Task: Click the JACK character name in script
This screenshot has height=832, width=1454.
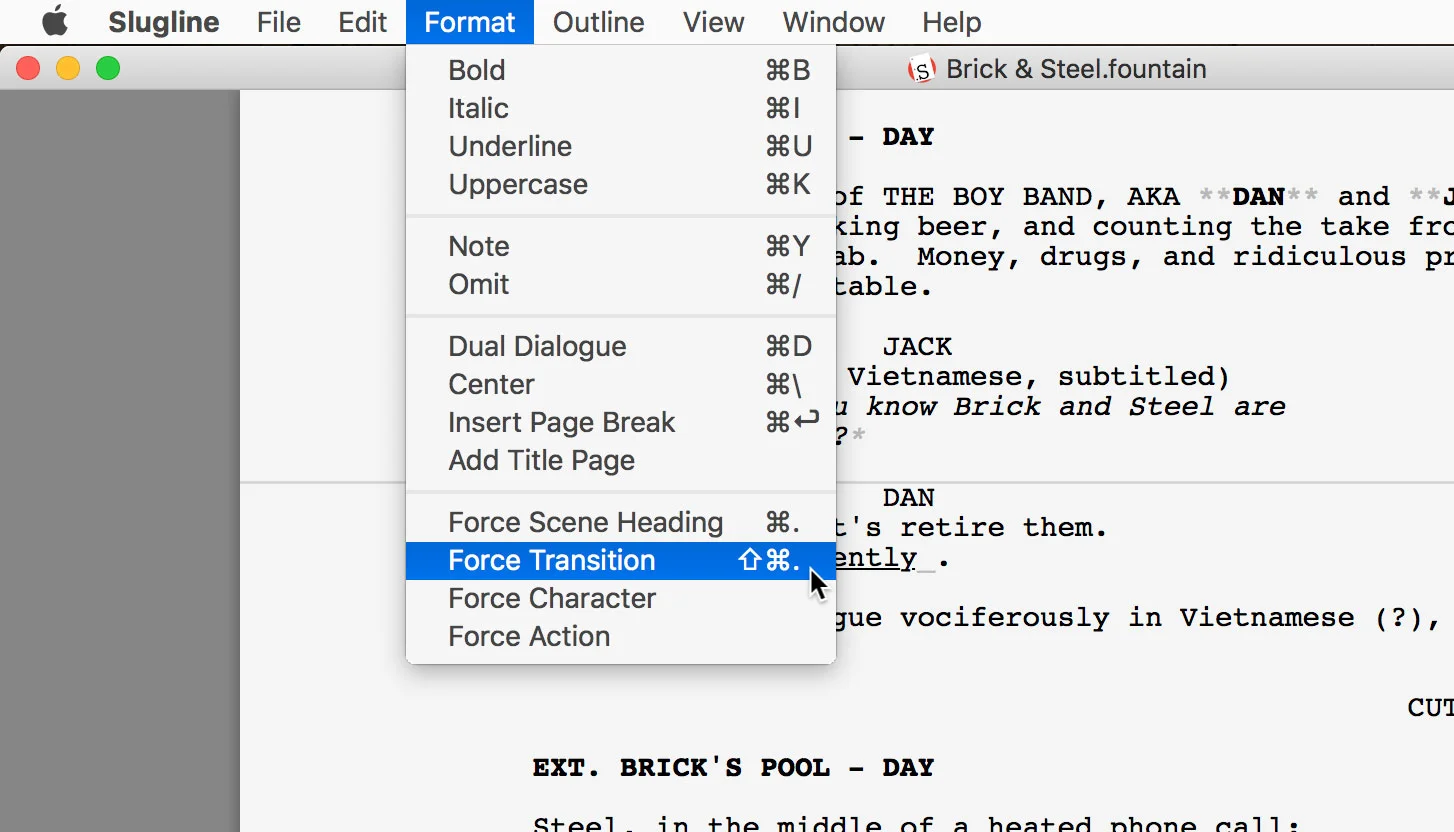Action: pos(917,347)
